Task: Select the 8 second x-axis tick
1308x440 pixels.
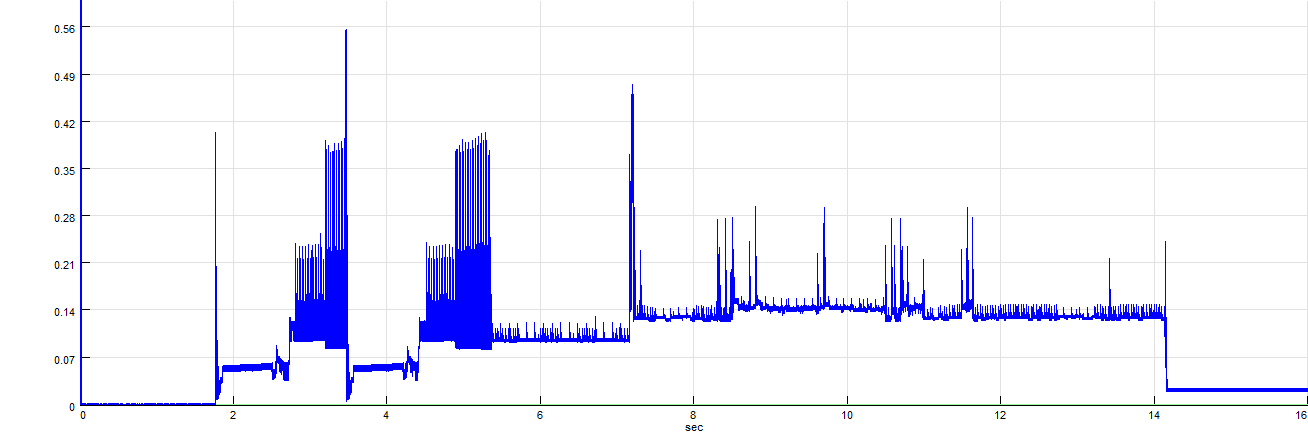Action: click(693, 415)
